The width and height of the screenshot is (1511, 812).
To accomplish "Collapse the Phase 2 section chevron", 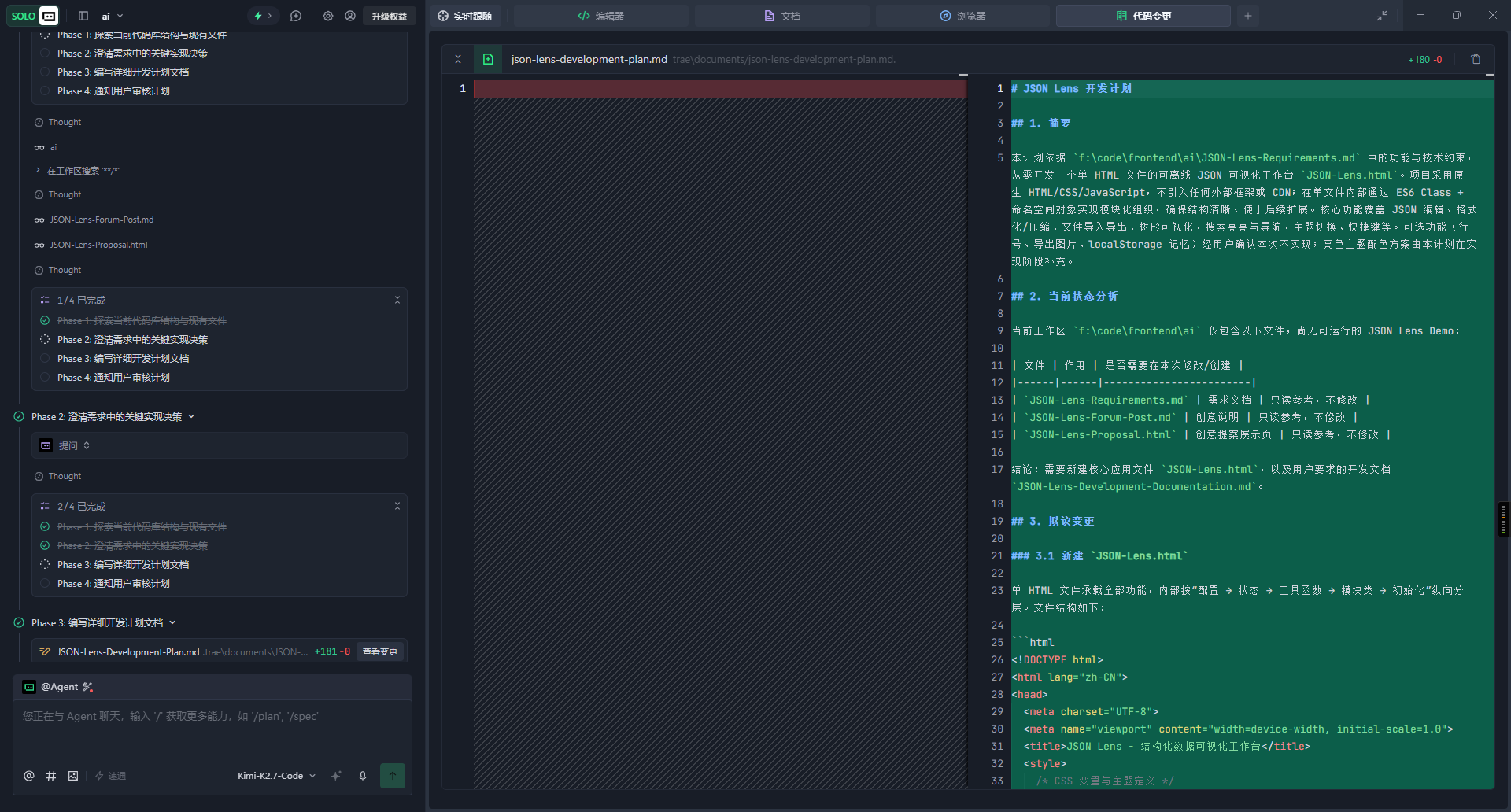I will coord(191,417).
